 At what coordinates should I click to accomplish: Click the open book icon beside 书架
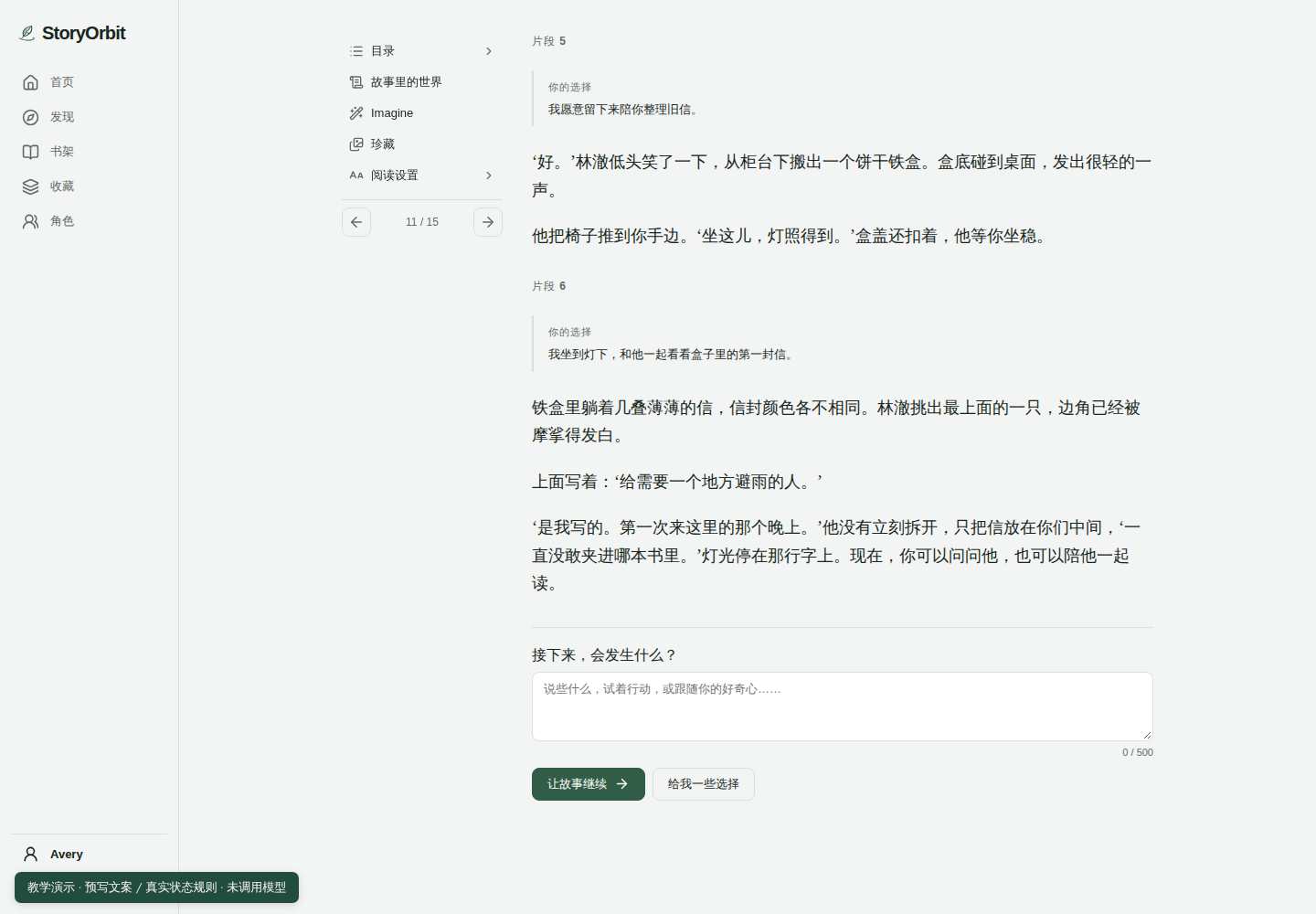(30, 152)
